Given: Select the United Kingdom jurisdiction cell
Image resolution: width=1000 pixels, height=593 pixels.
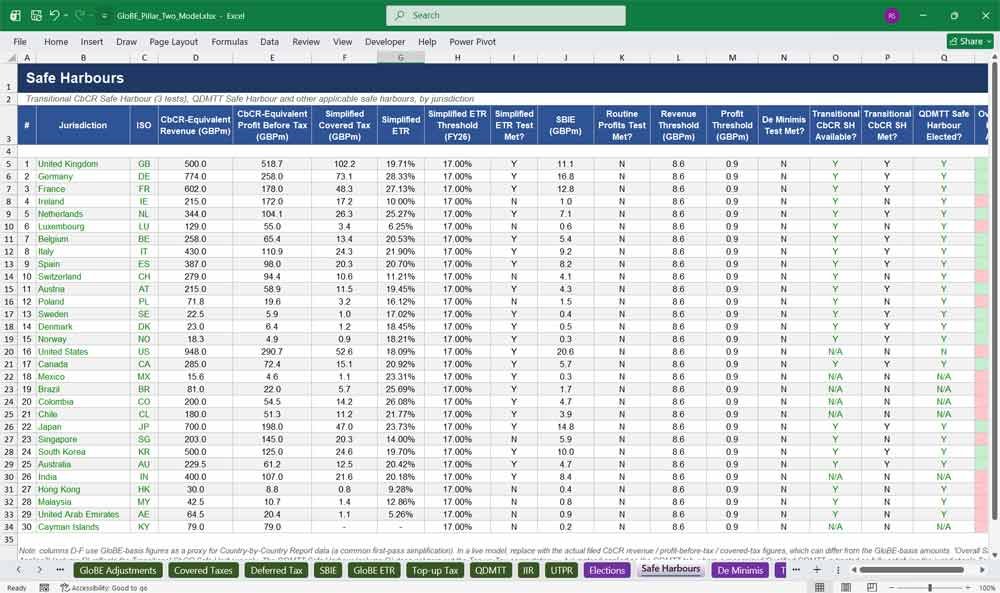Looking at the screenshot, I should point(83,164).
